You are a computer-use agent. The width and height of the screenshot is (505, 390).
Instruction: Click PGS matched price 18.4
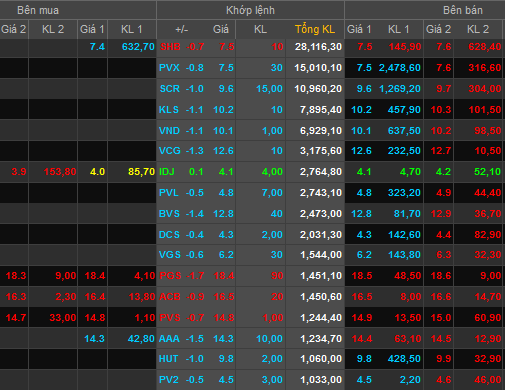(x=224, y=276)
